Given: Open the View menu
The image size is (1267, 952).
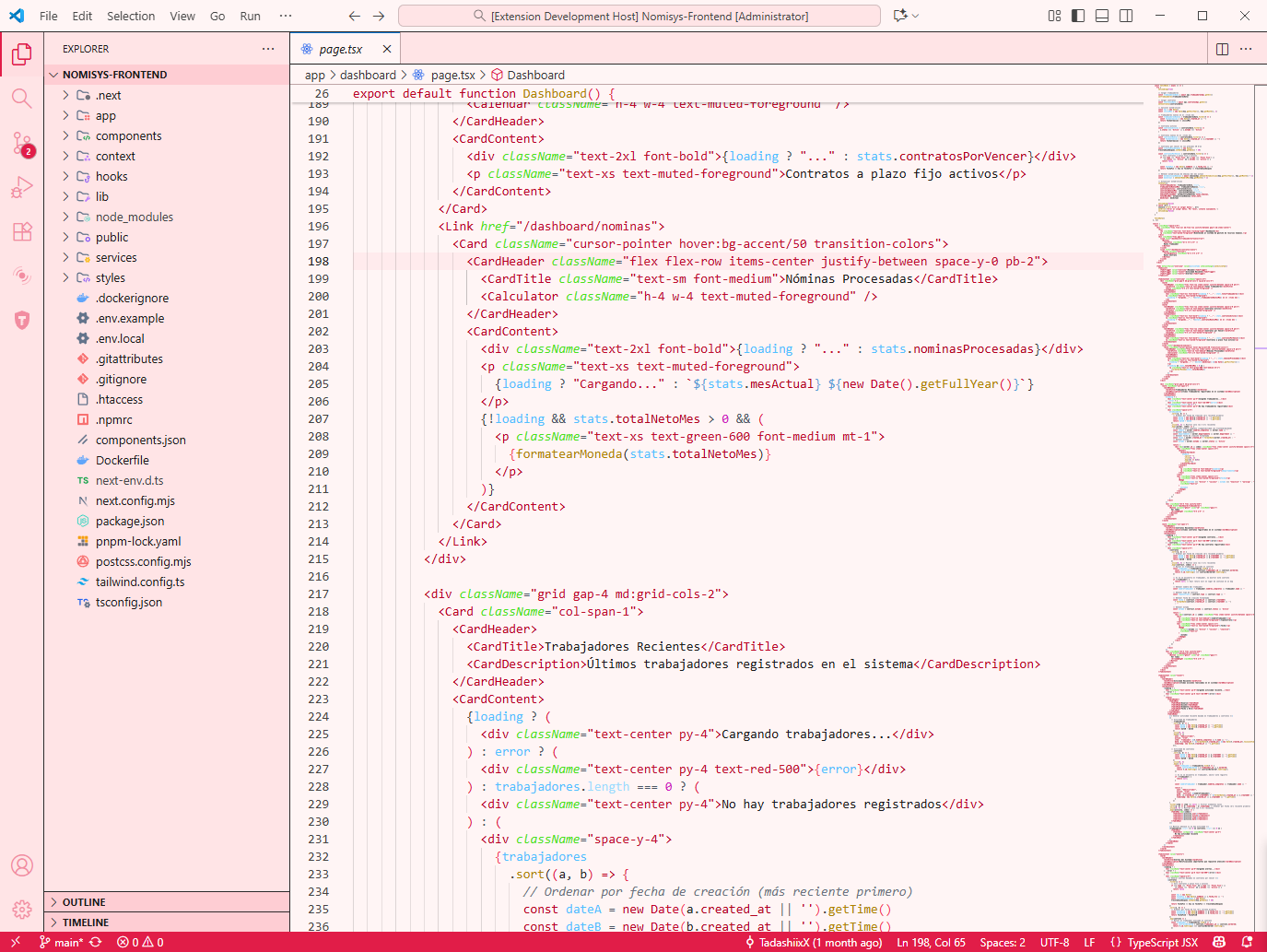Looking at the screenshot, I should [x=182, y=16].
